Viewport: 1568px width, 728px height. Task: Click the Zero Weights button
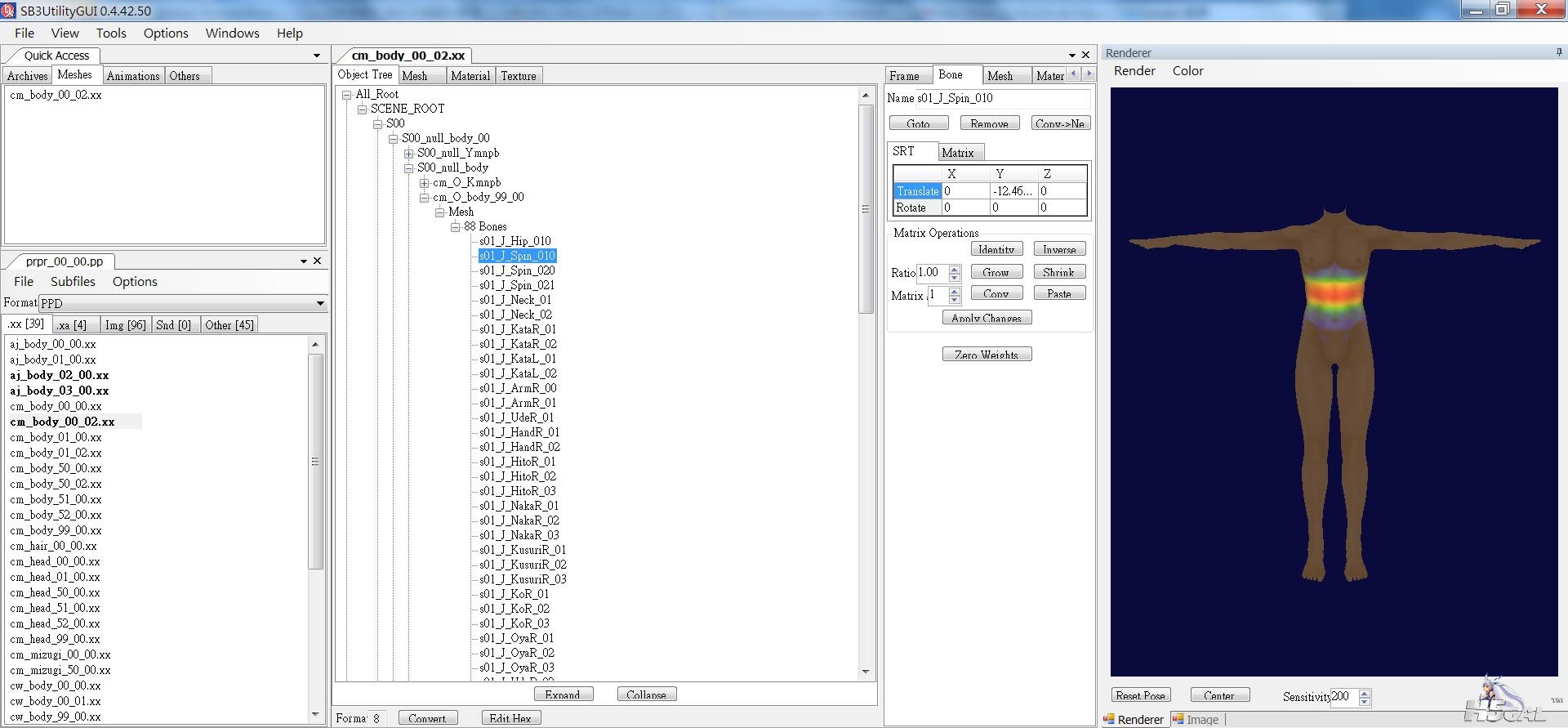987,355
